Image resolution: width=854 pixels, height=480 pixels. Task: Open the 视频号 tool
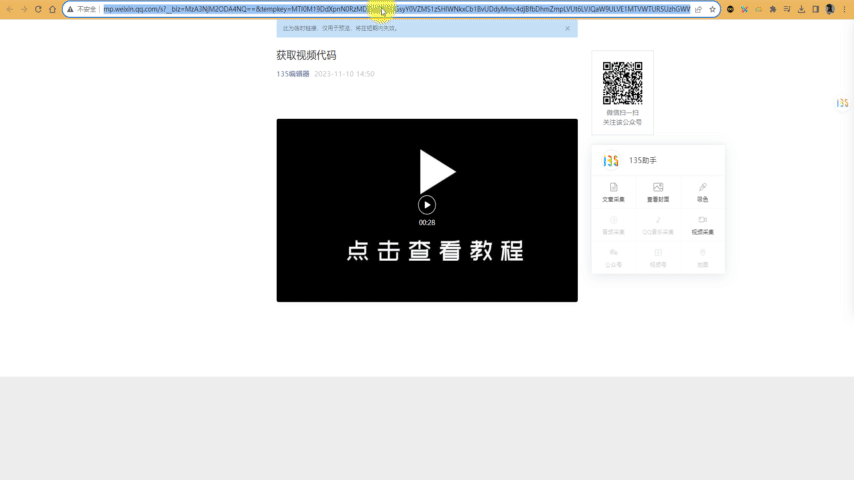[658, 258]
